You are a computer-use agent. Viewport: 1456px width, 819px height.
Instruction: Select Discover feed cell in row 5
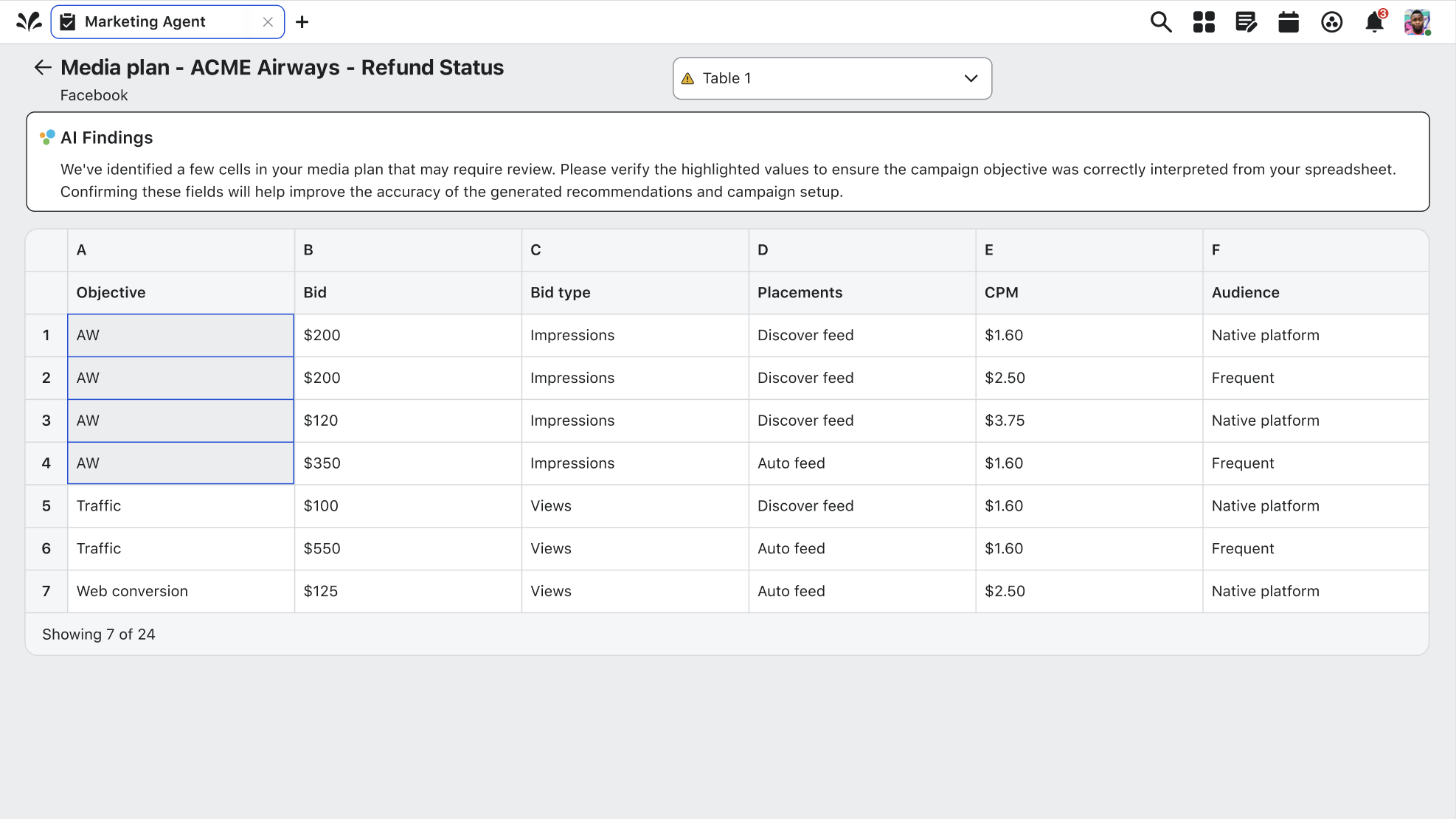pyautogui.click(x=862, y=506)
